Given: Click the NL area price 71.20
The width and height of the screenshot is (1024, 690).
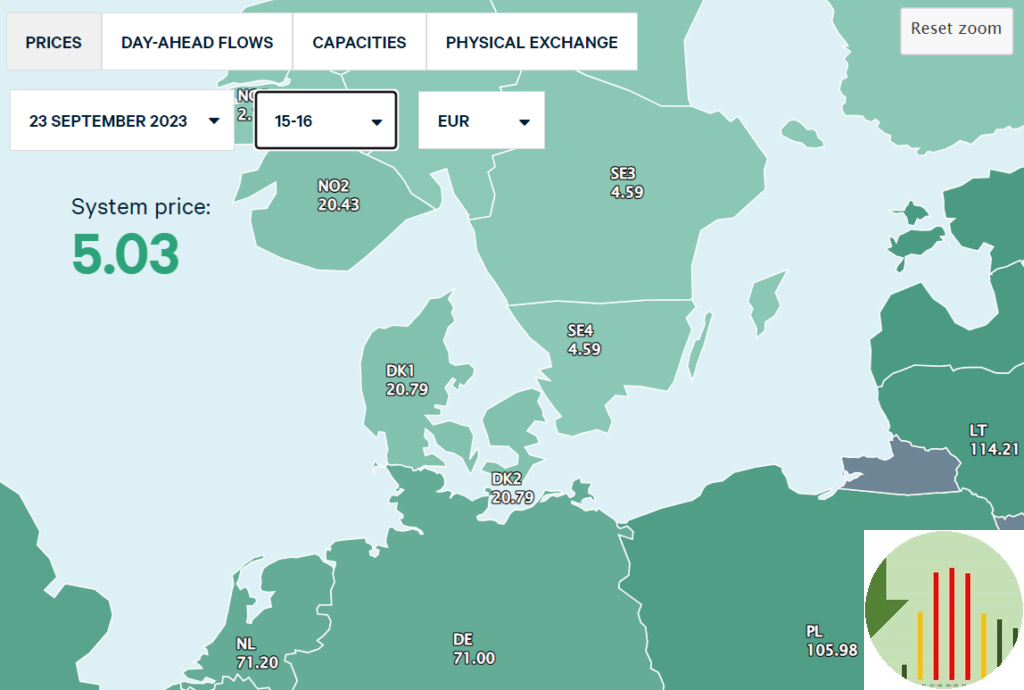Looking at the screenshot, I should click(x=257, y=652).
